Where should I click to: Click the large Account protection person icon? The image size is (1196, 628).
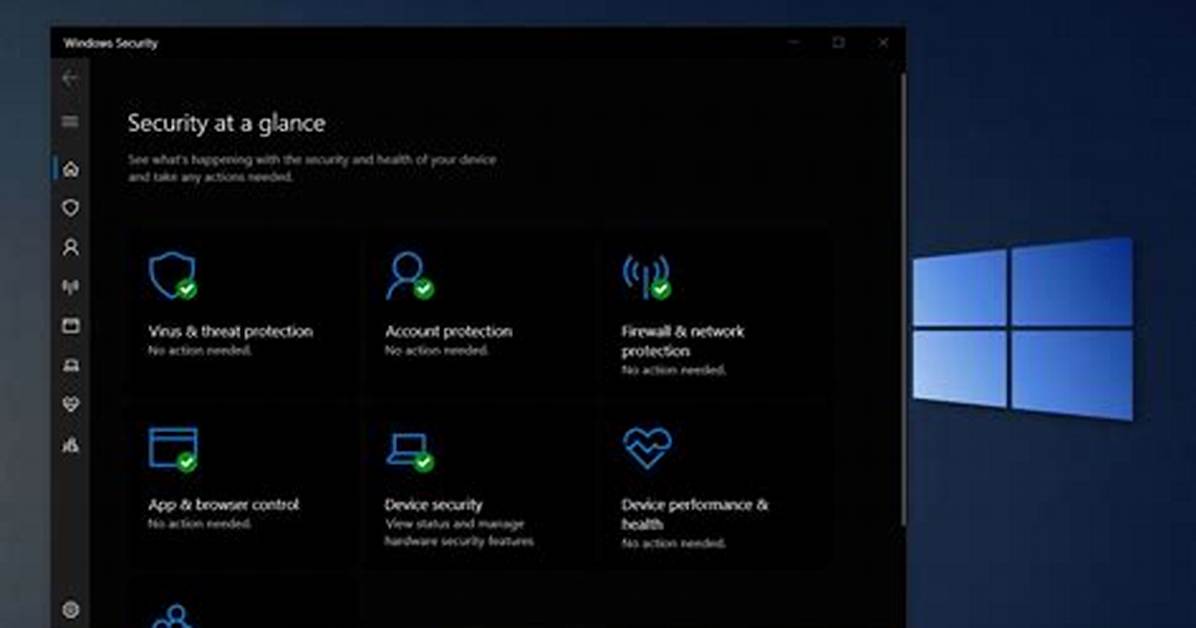coord(410,275)
